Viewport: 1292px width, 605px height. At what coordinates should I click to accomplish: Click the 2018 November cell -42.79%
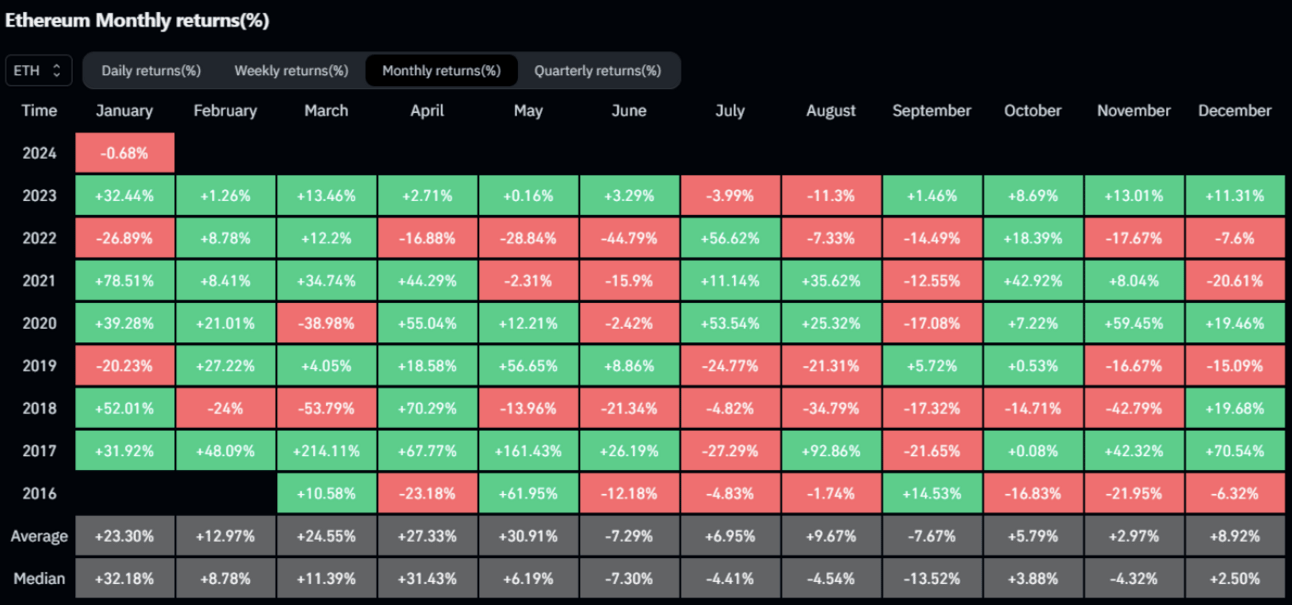[1134, 408]
